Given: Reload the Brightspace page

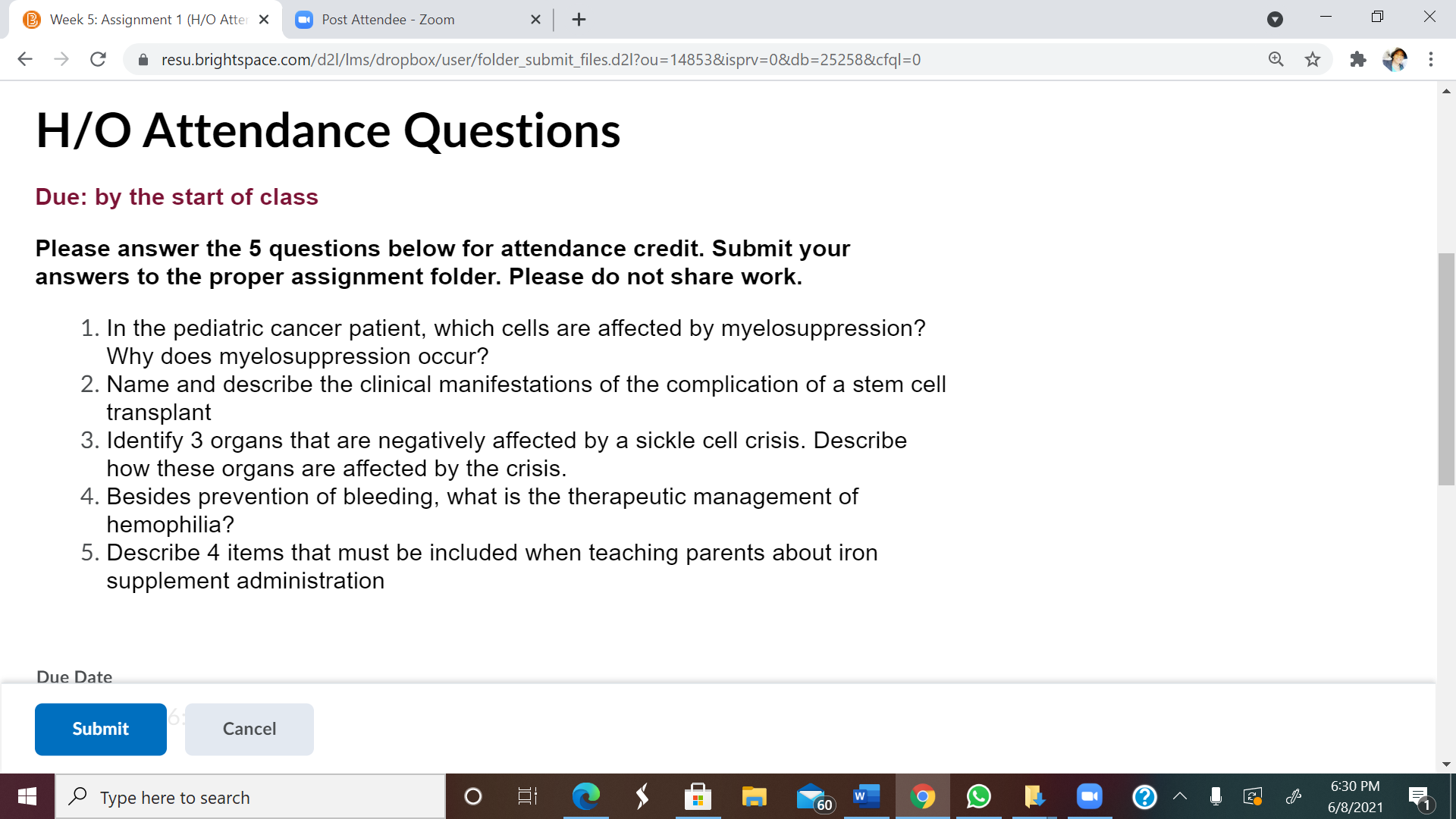Looking at the screenshot, I should [x=98, y=59].
